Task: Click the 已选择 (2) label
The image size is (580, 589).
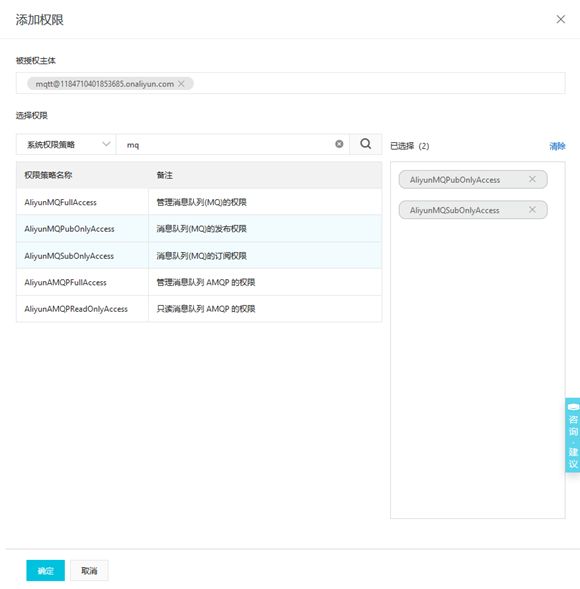Action: [409, 146]
